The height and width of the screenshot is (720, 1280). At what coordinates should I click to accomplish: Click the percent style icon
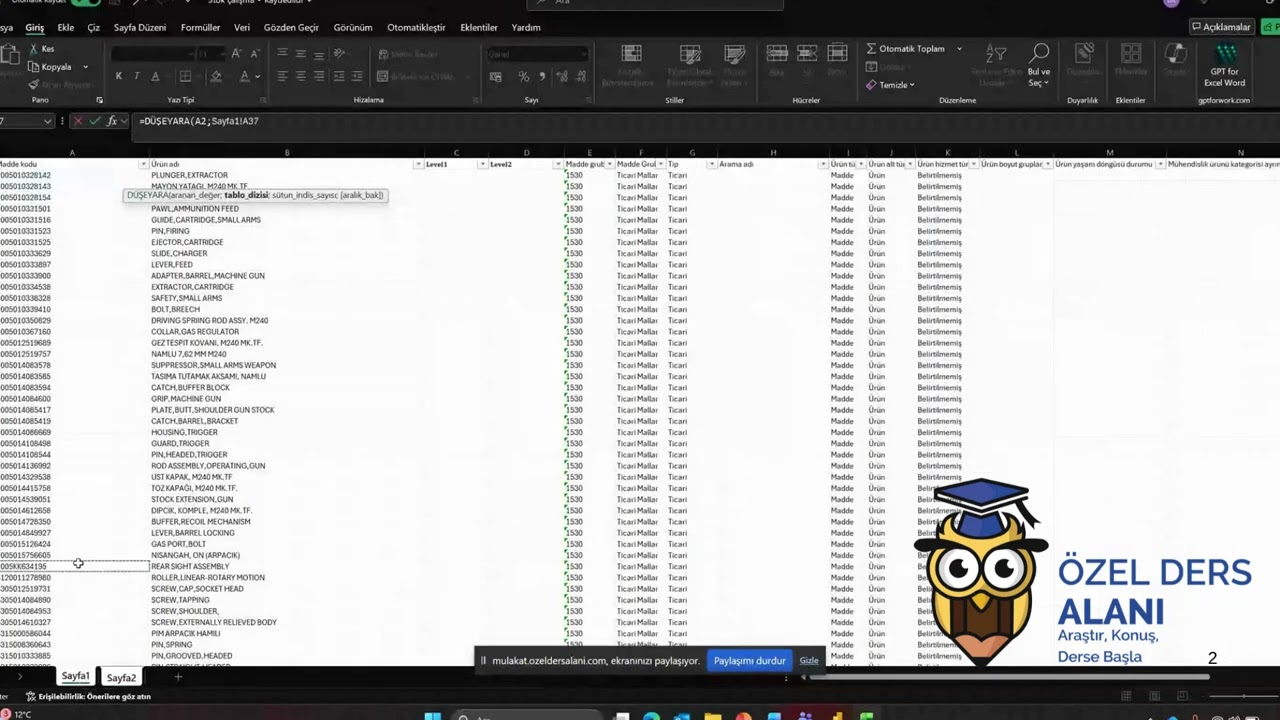pos(523,76)
